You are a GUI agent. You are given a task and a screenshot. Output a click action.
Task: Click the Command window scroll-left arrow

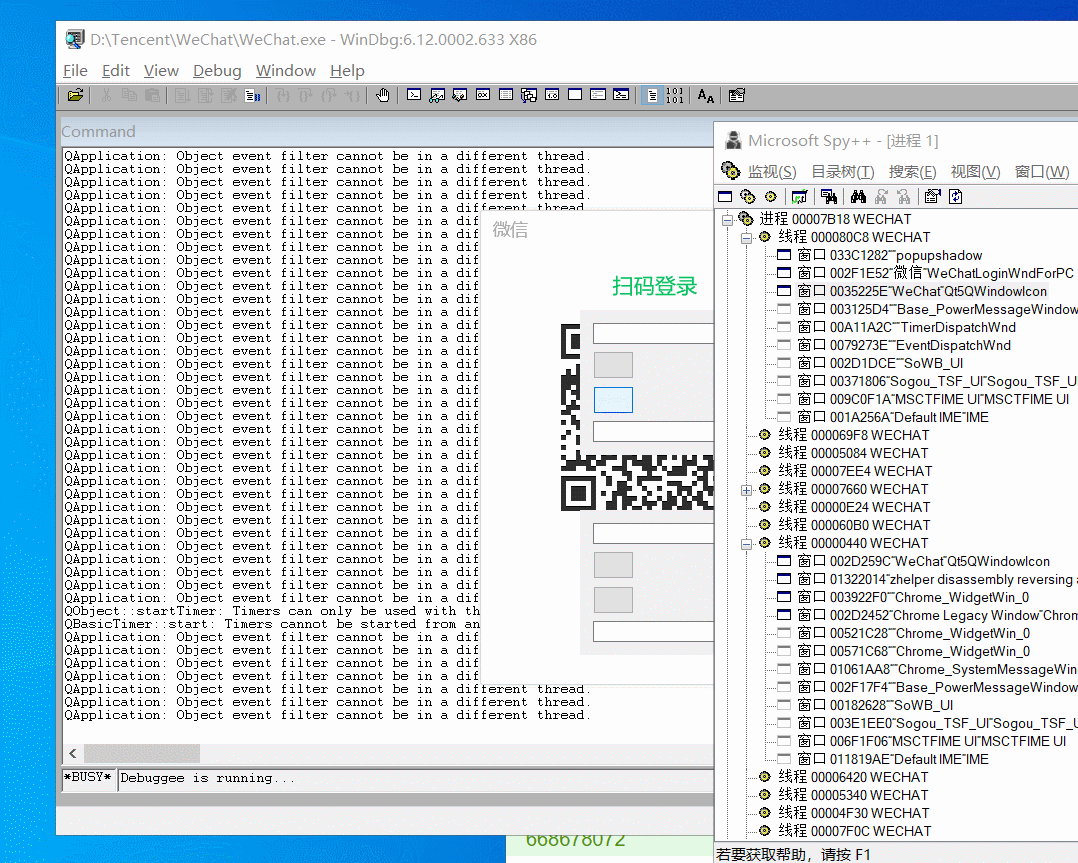[73, 753]
